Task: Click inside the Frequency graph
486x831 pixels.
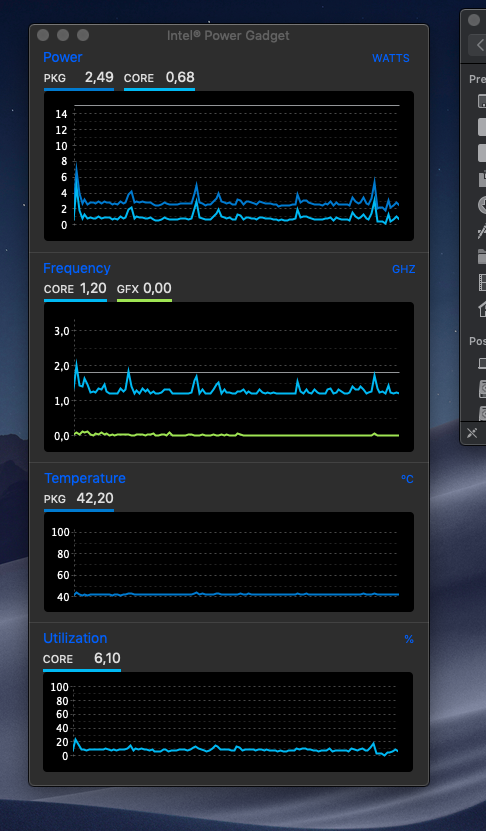Action: 229,377
